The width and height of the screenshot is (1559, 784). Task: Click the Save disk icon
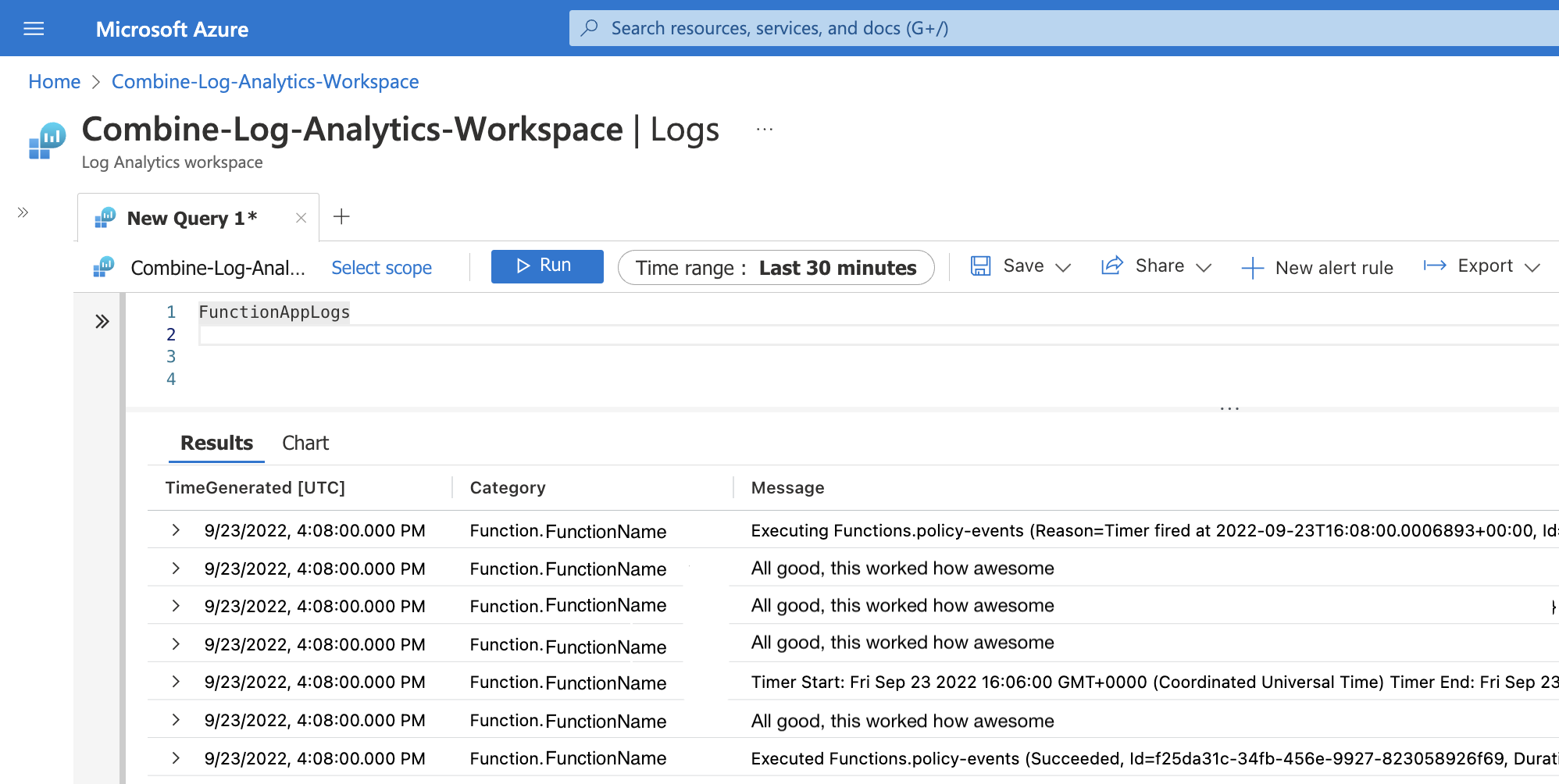pos(980,266)
